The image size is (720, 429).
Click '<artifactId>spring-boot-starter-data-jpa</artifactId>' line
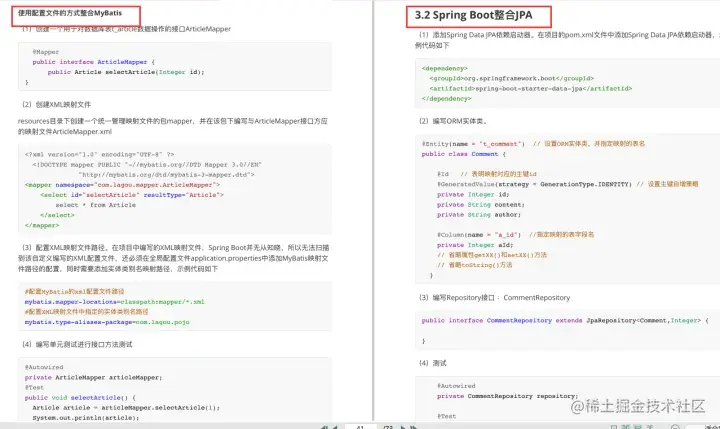point(531,89)
